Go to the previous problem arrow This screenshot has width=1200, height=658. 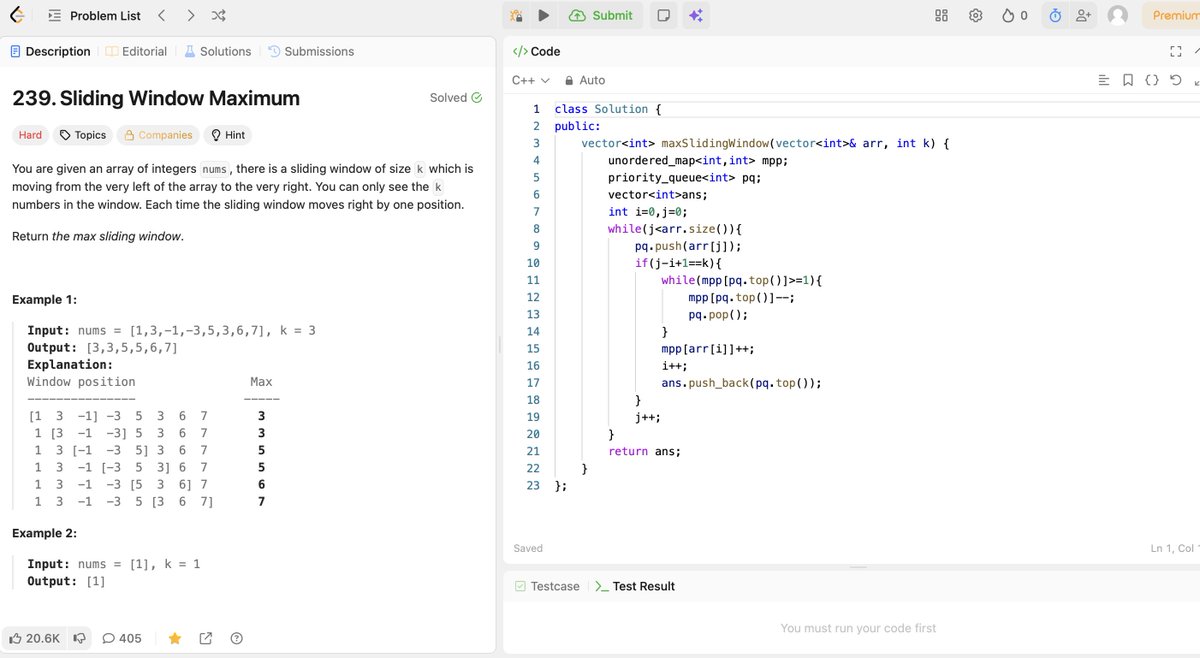[161, 15]
